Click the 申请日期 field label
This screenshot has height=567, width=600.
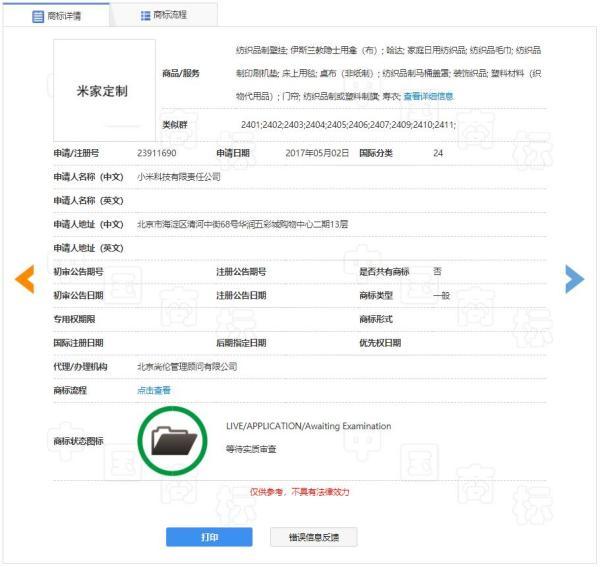coord(233,153)
